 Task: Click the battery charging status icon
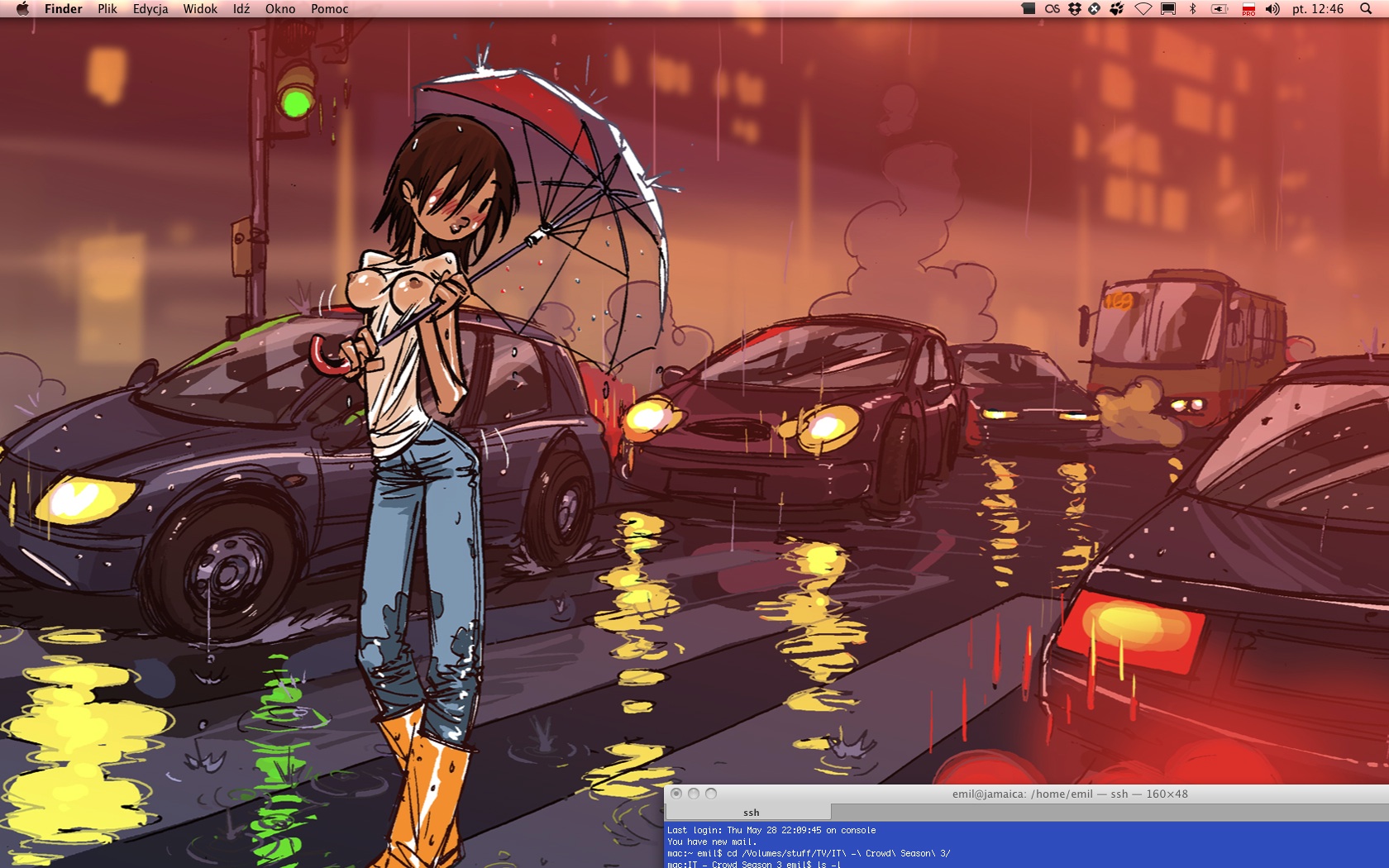tap(1220, 9)
